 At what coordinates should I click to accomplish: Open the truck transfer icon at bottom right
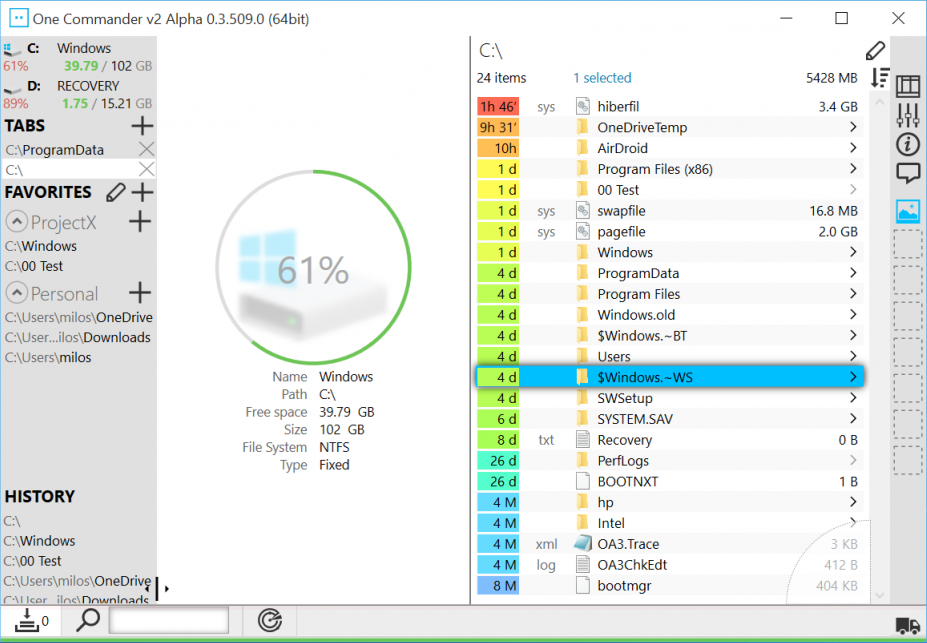tap(907, 625)
